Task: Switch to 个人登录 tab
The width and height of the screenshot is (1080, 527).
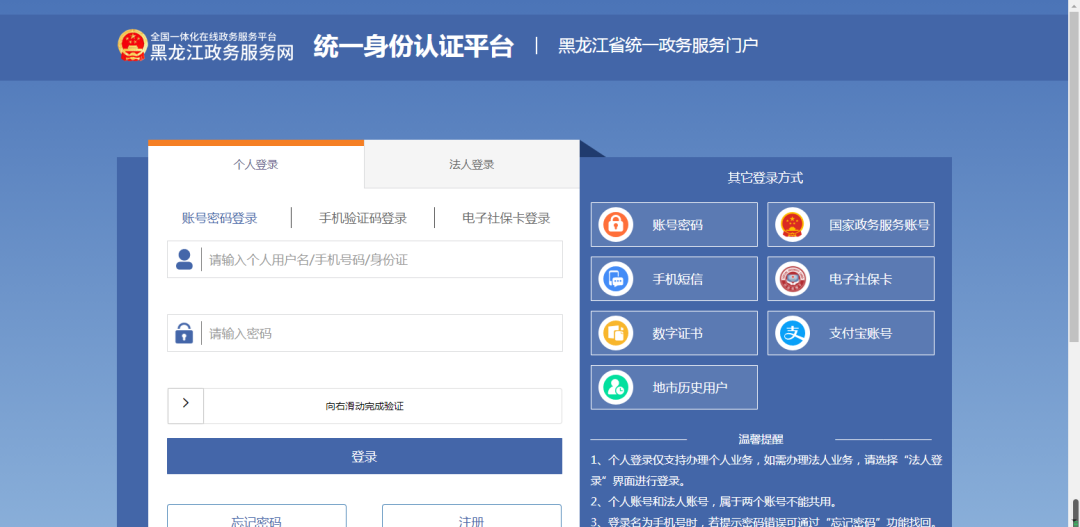Action: click(x=256, y=165)
